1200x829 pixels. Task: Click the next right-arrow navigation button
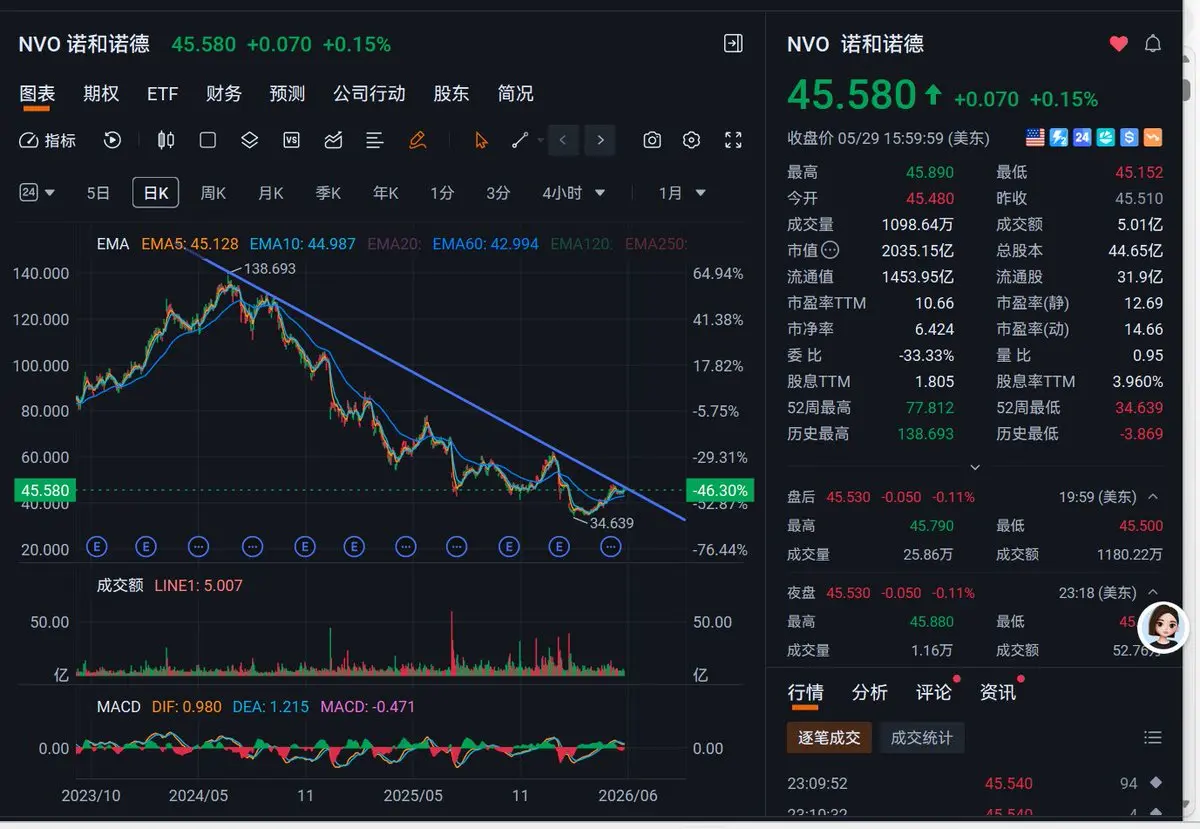(600, 140)
